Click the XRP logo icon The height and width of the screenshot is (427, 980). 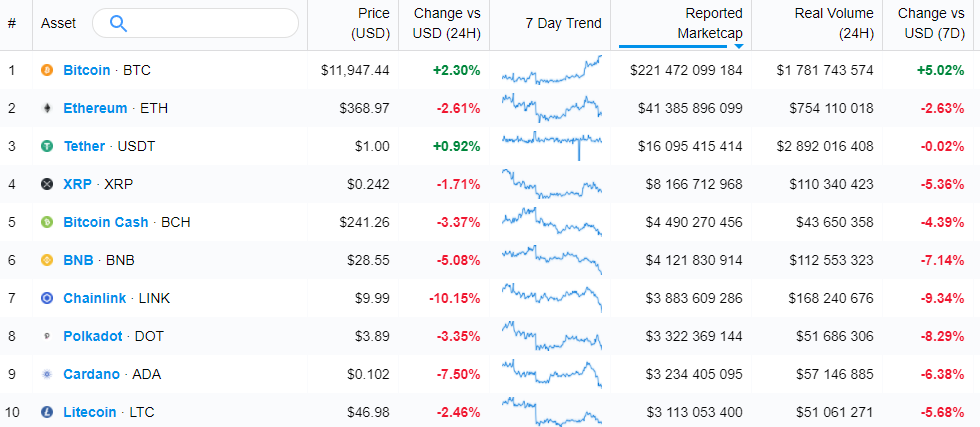pos(46,184)
